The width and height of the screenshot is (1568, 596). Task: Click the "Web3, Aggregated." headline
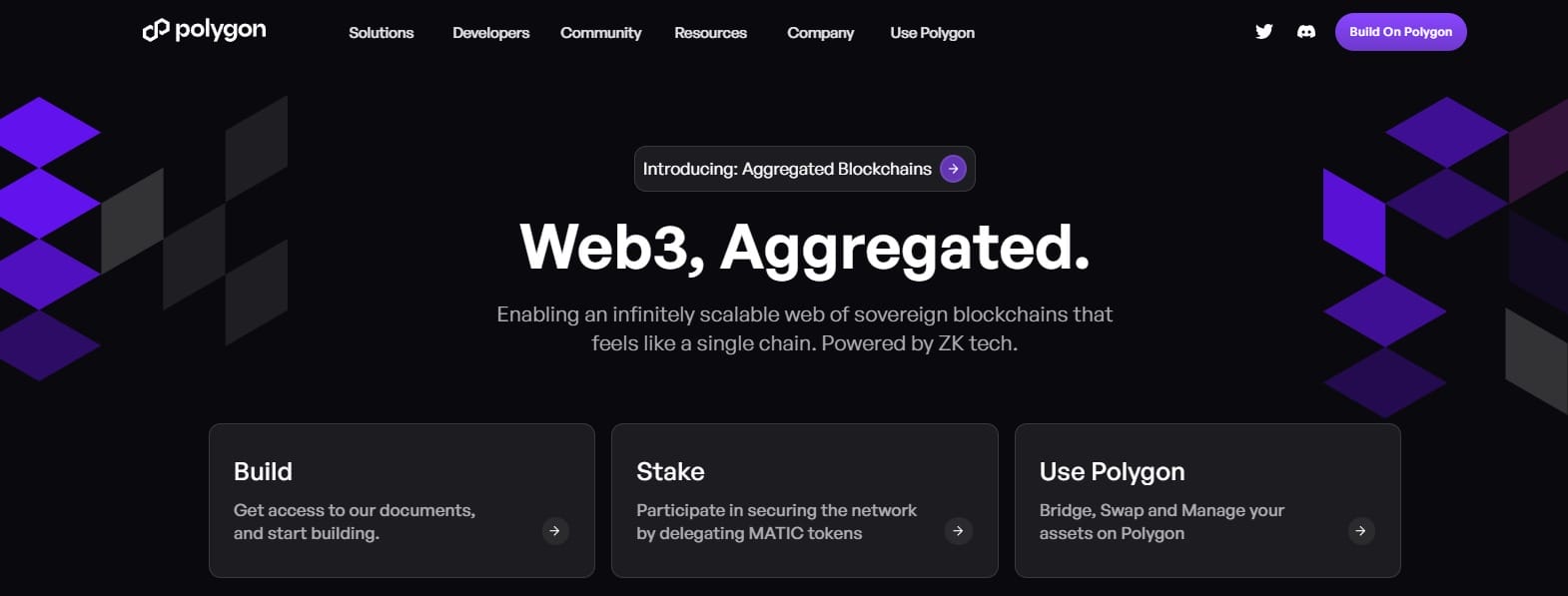804,247
